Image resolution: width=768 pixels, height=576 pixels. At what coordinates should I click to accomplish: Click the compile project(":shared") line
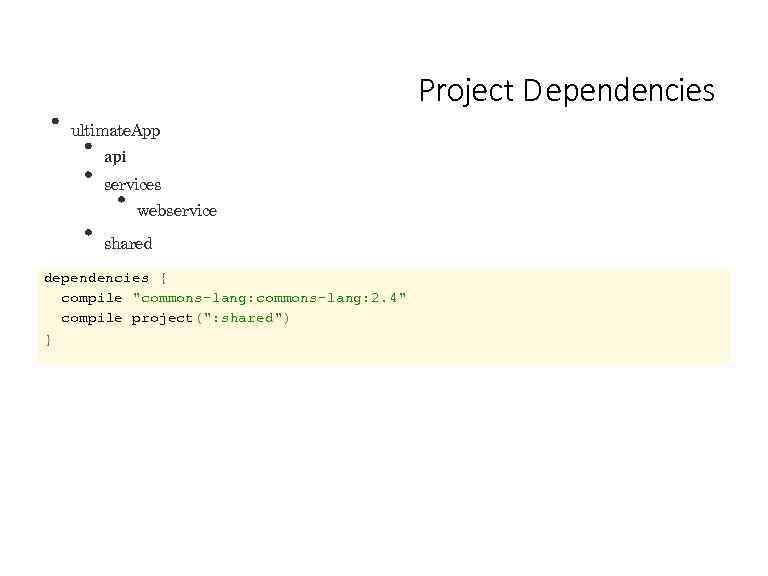pyautogui.click(x=175, y=319)
